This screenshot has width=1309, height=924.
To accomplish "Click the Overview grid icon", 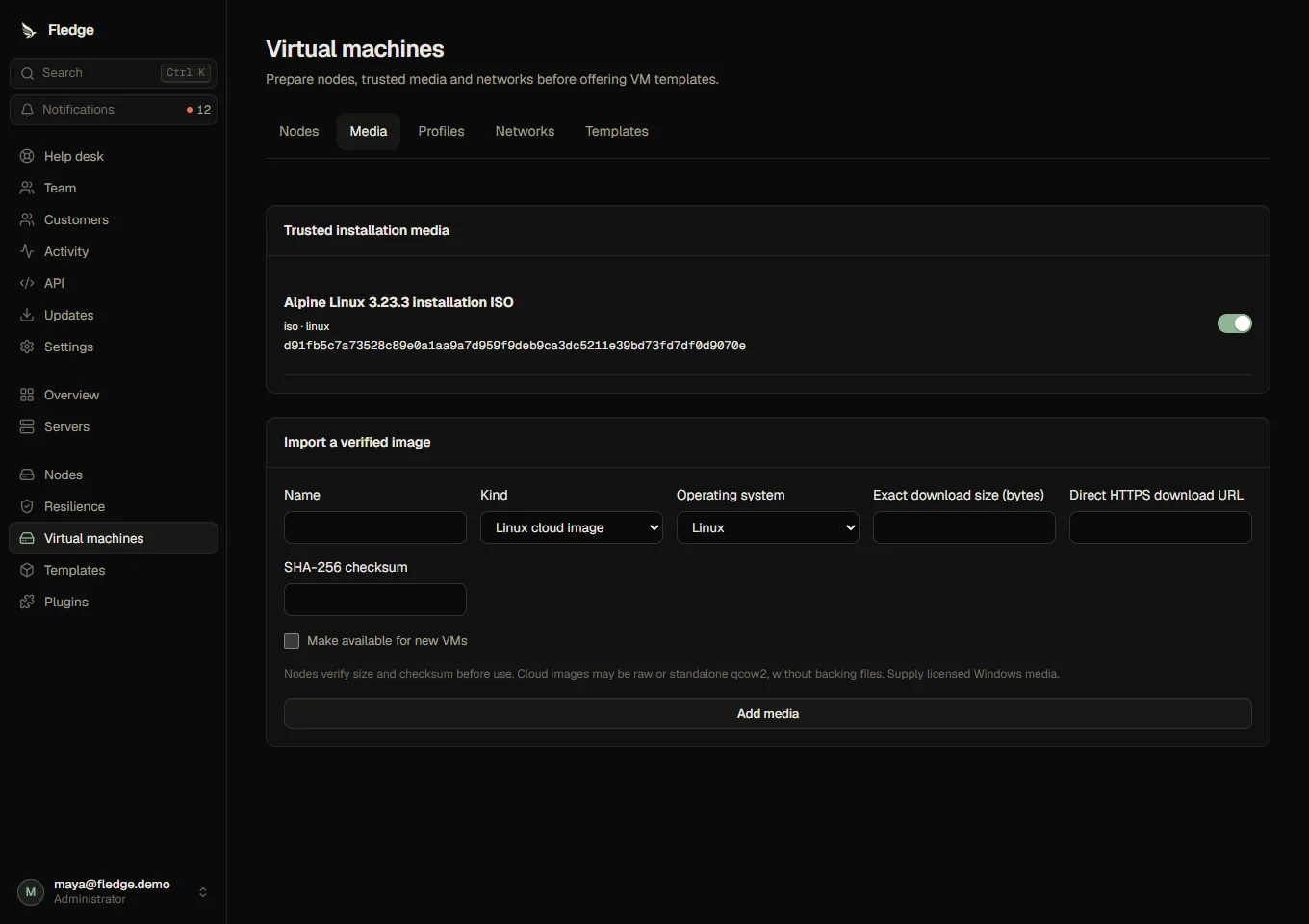I will pos(27,395).
